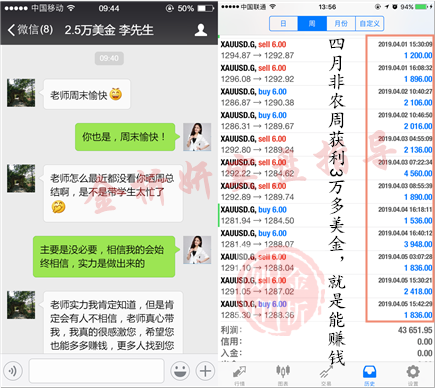Select the message about 晒周总结
The image size is (435, 388).
coord(112,193)
